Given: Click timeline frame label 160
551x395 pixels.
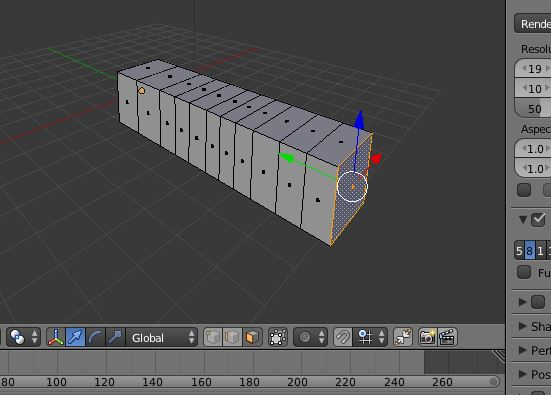Looking at the screenshot, I should pyautogui.click(x=201, y=382).
